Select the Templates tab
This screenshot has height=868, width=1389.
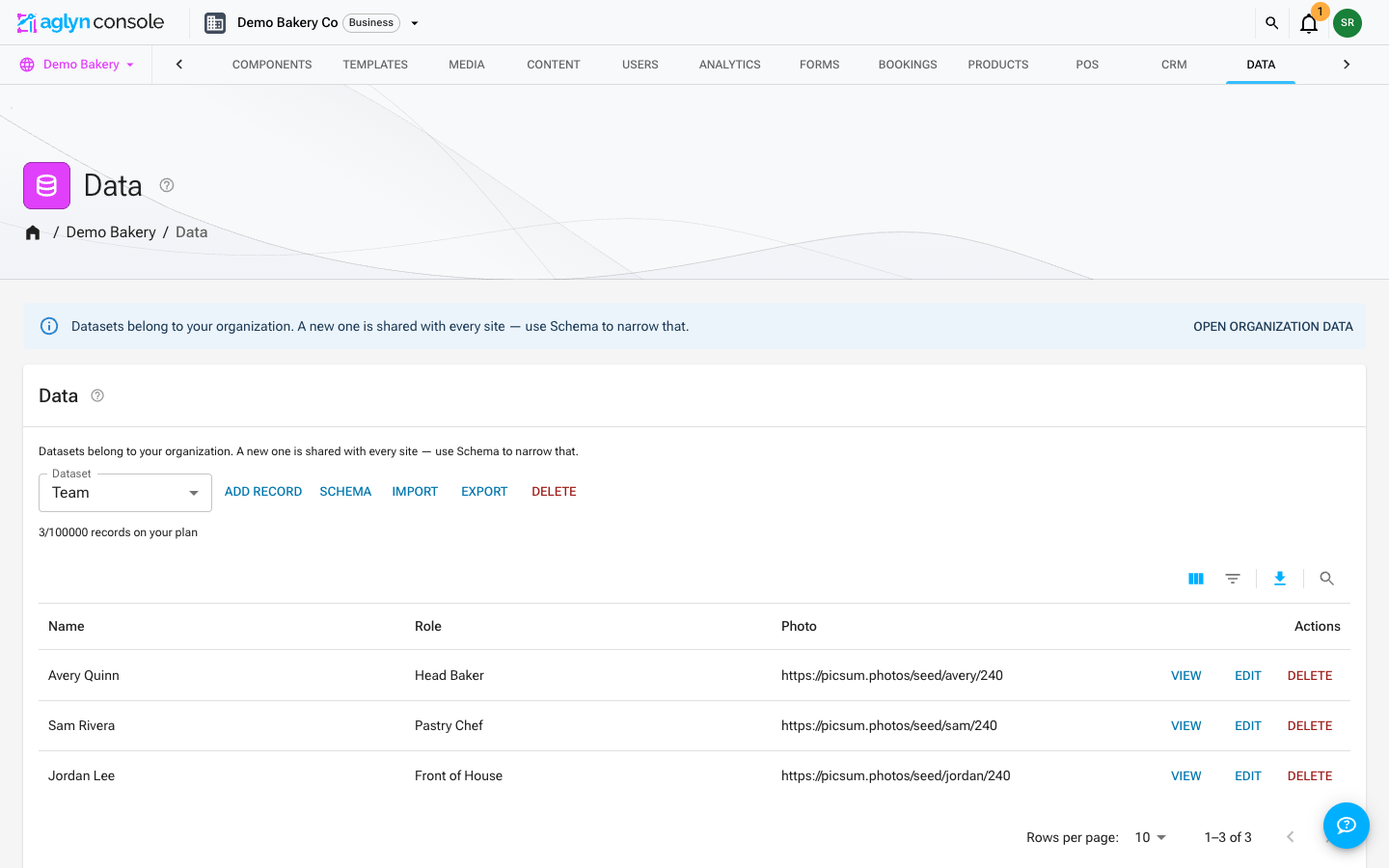coord(375,65)
